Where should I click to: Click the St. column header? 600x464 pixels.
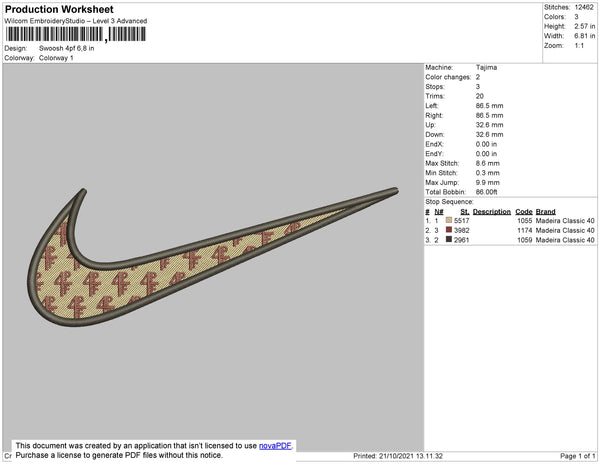(x=465, y=212)
